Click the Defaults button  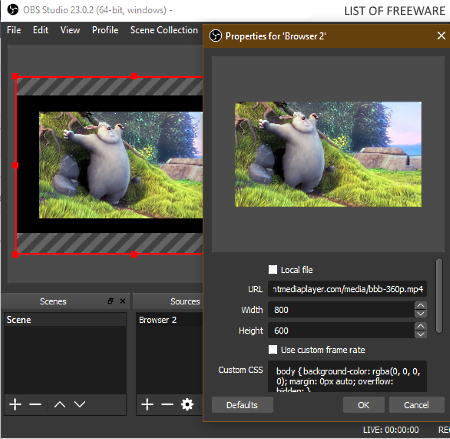[x=242, y=405]
